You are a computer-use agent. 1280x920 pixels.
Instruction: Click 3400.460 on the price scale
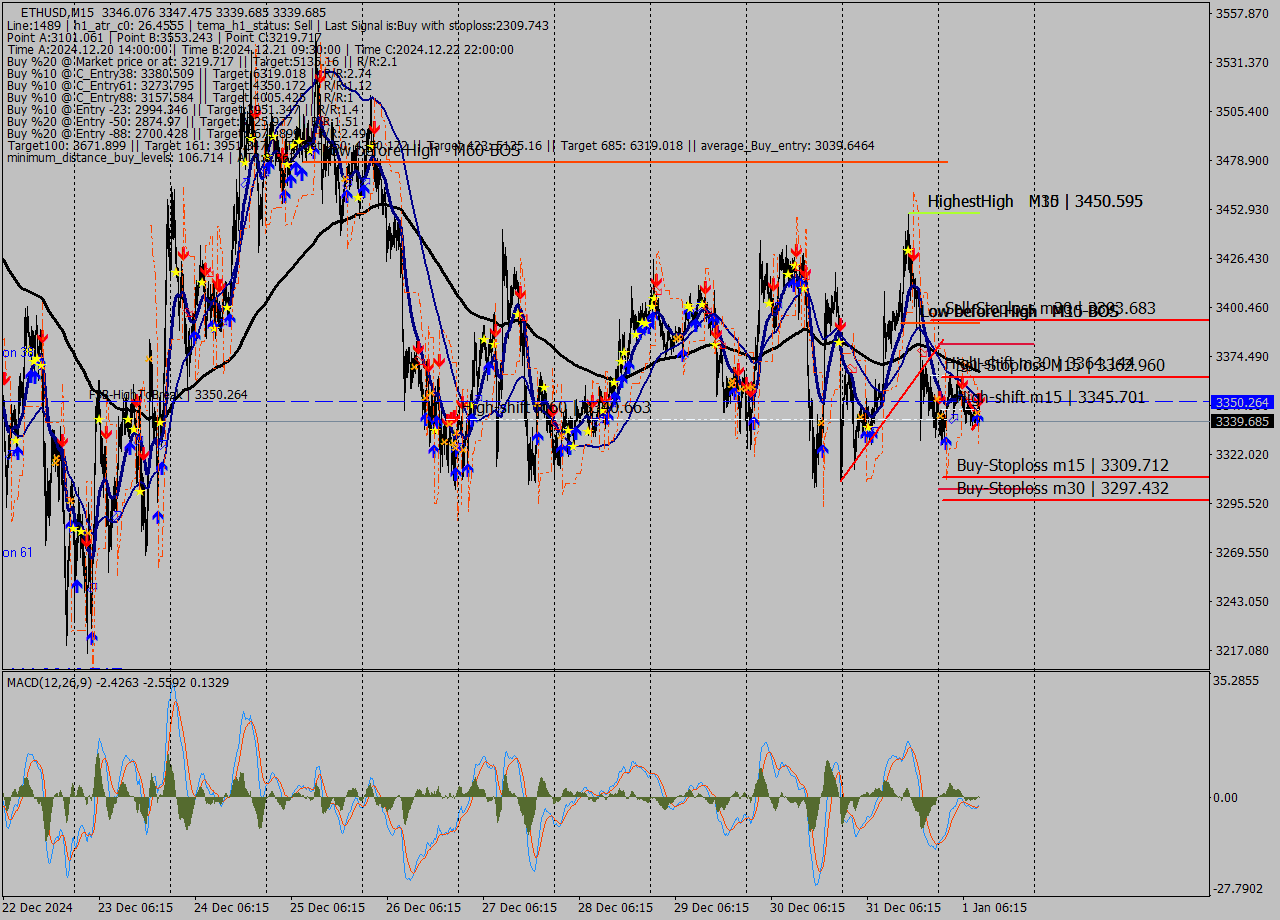(x=1243, y=308)
